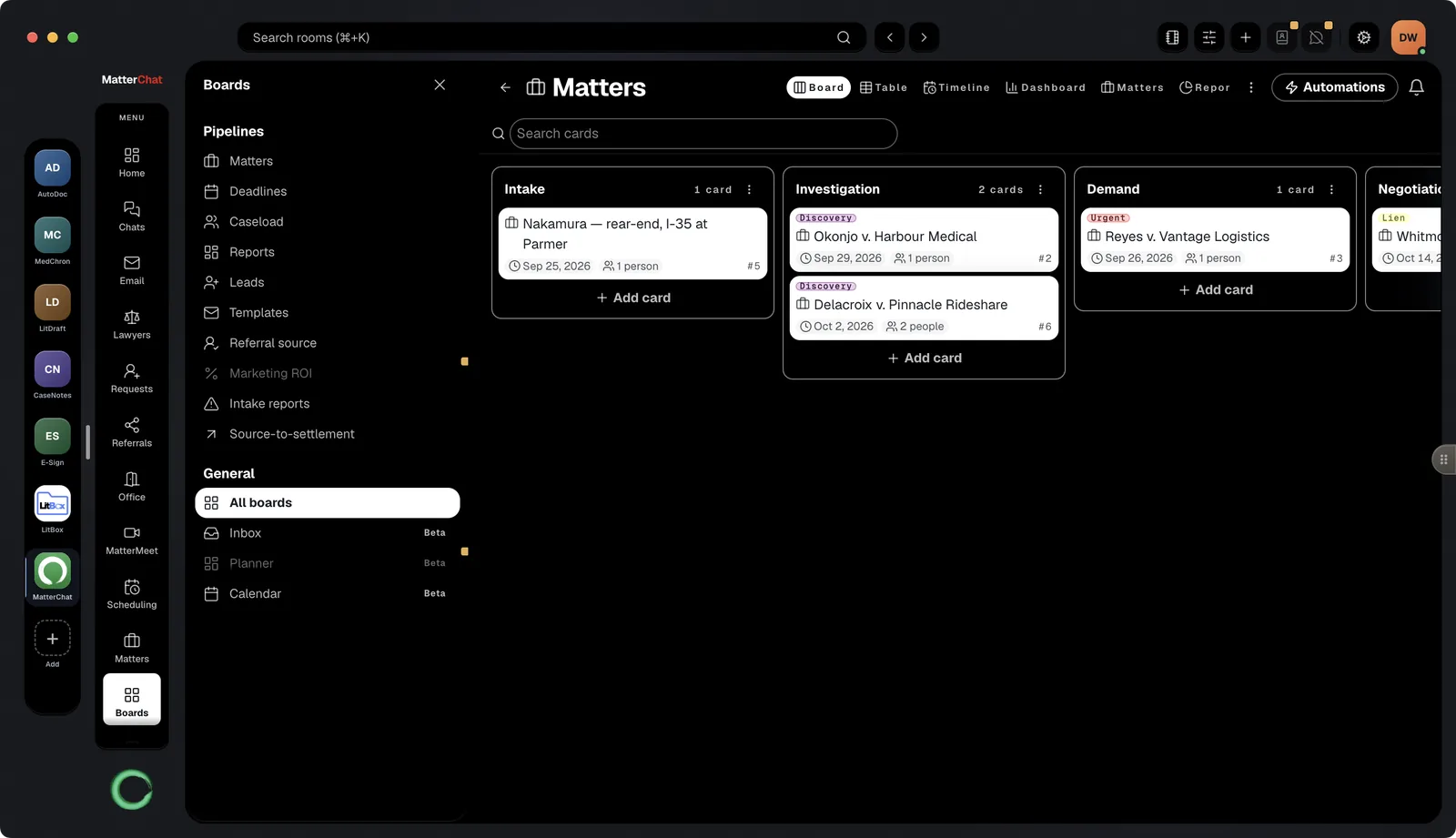Image resolution: width=1456 pixels, height=838 pixels.
Task: Go to Home in the menu
Action: [x=132, y=163]
